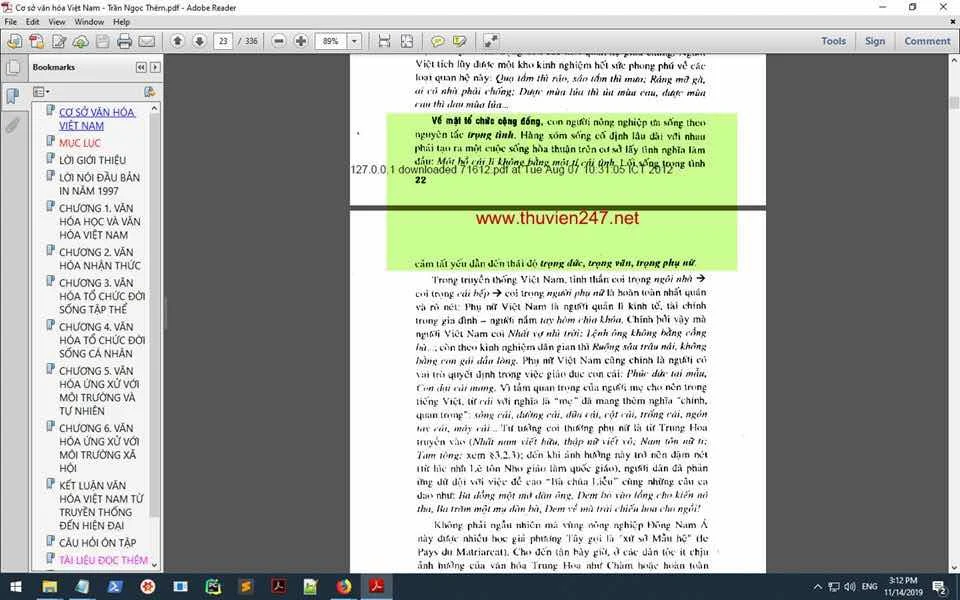Image resolution: width=960 pixels, height=600 pixels.
Task: Show hidden system tray icons
Action: coord(817,587)
